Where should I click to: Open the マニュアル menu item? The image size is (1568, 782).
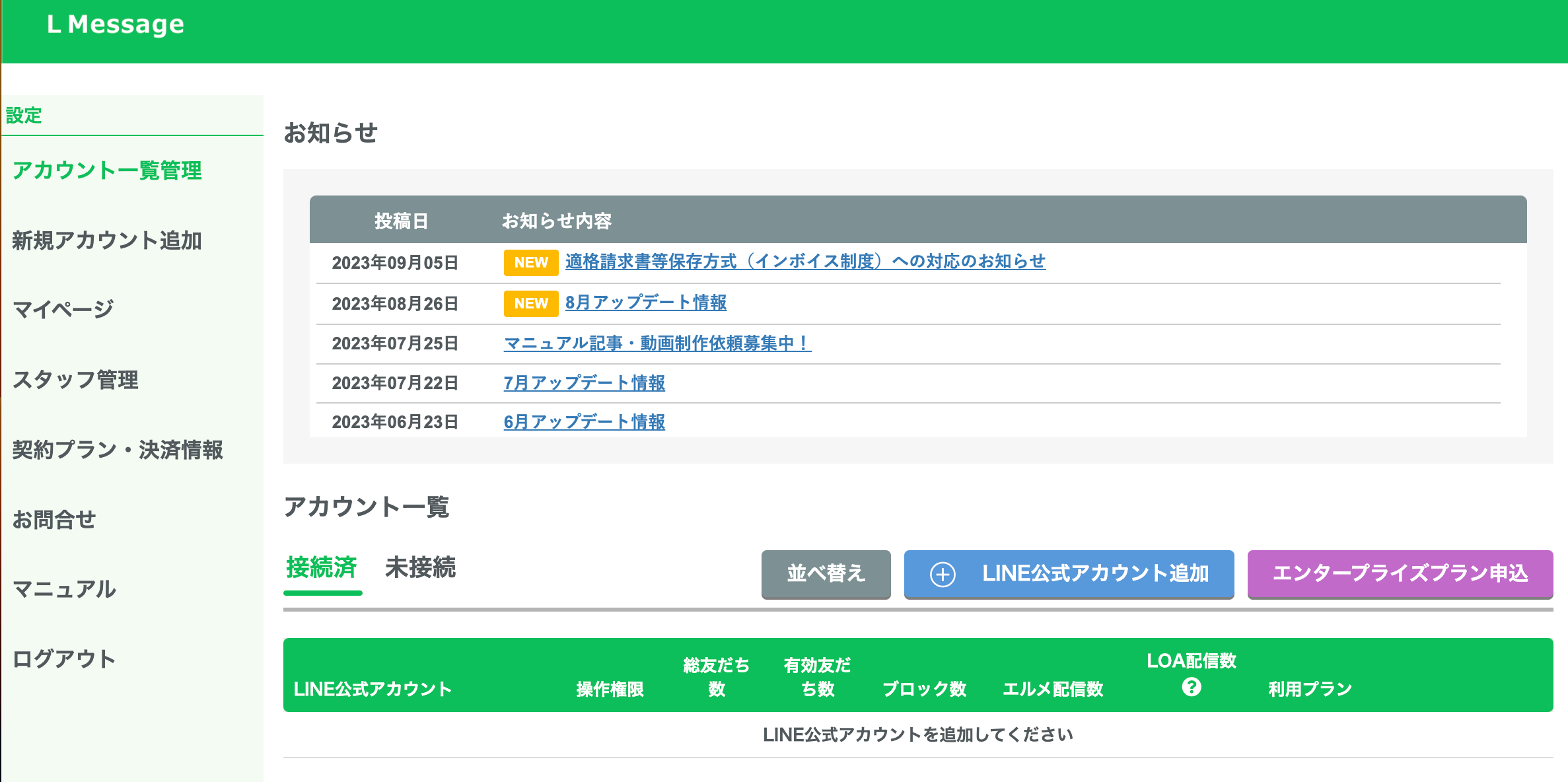pyautogui.click(x=64, y=589)
